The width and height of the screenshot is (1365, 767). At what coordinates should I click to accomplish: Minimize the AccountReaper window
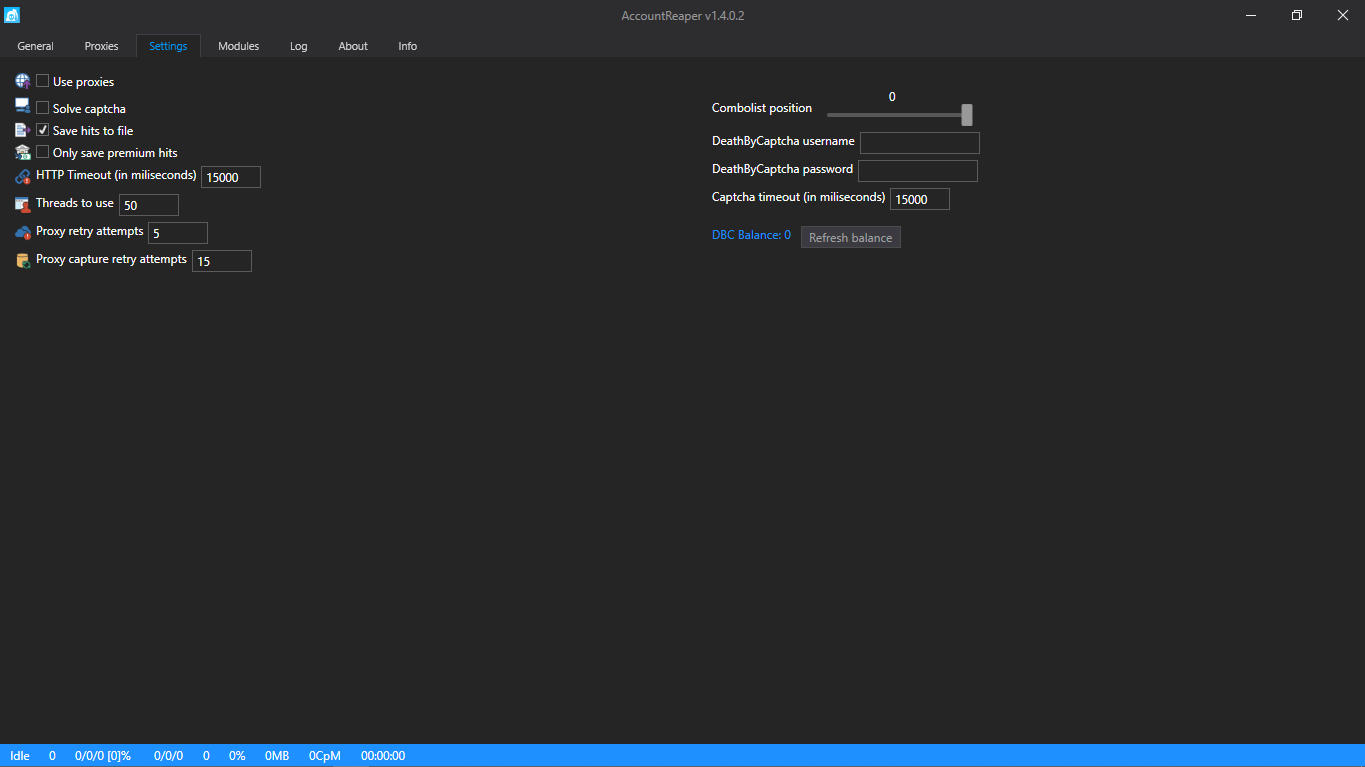[x=1251, y=15]
